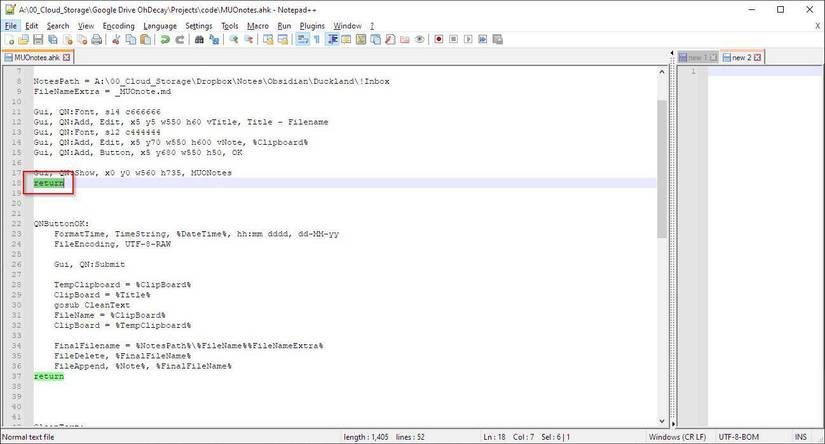
Task: Click the Save recorded macro icon
Action: coord(498,39)
